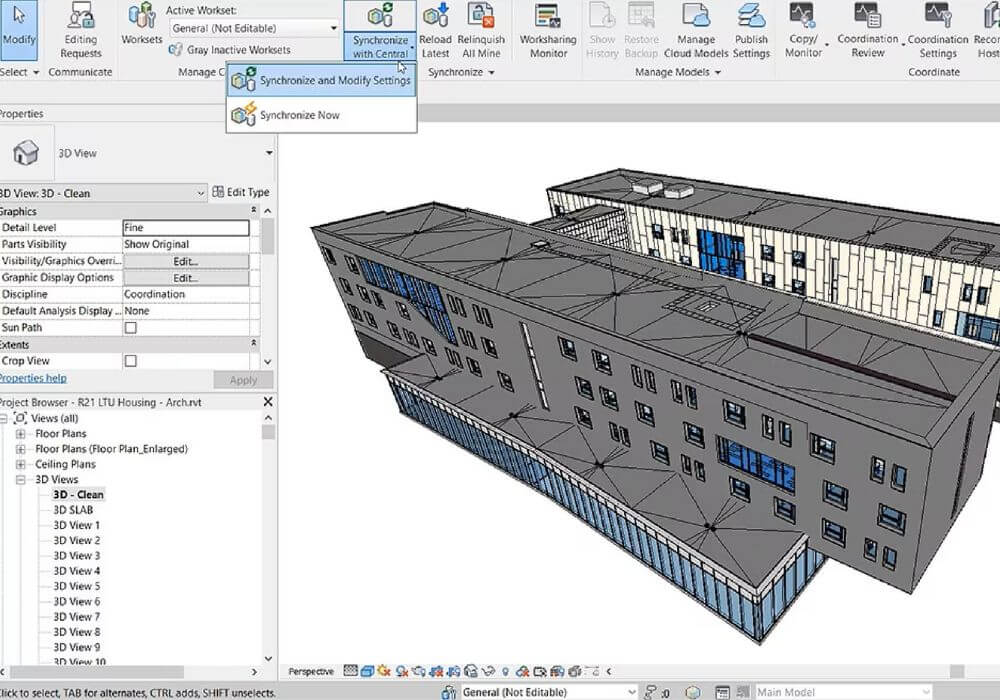Open the Worksharing Monitor tool
Image resolution: width=1000 pixels, height=700 pixels.
point(548,18)
